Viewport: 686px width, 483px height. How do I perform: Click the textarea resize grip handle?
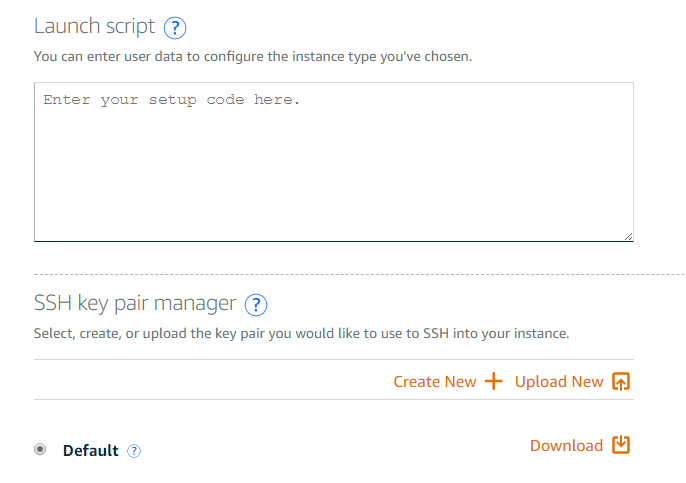(628, 236)
